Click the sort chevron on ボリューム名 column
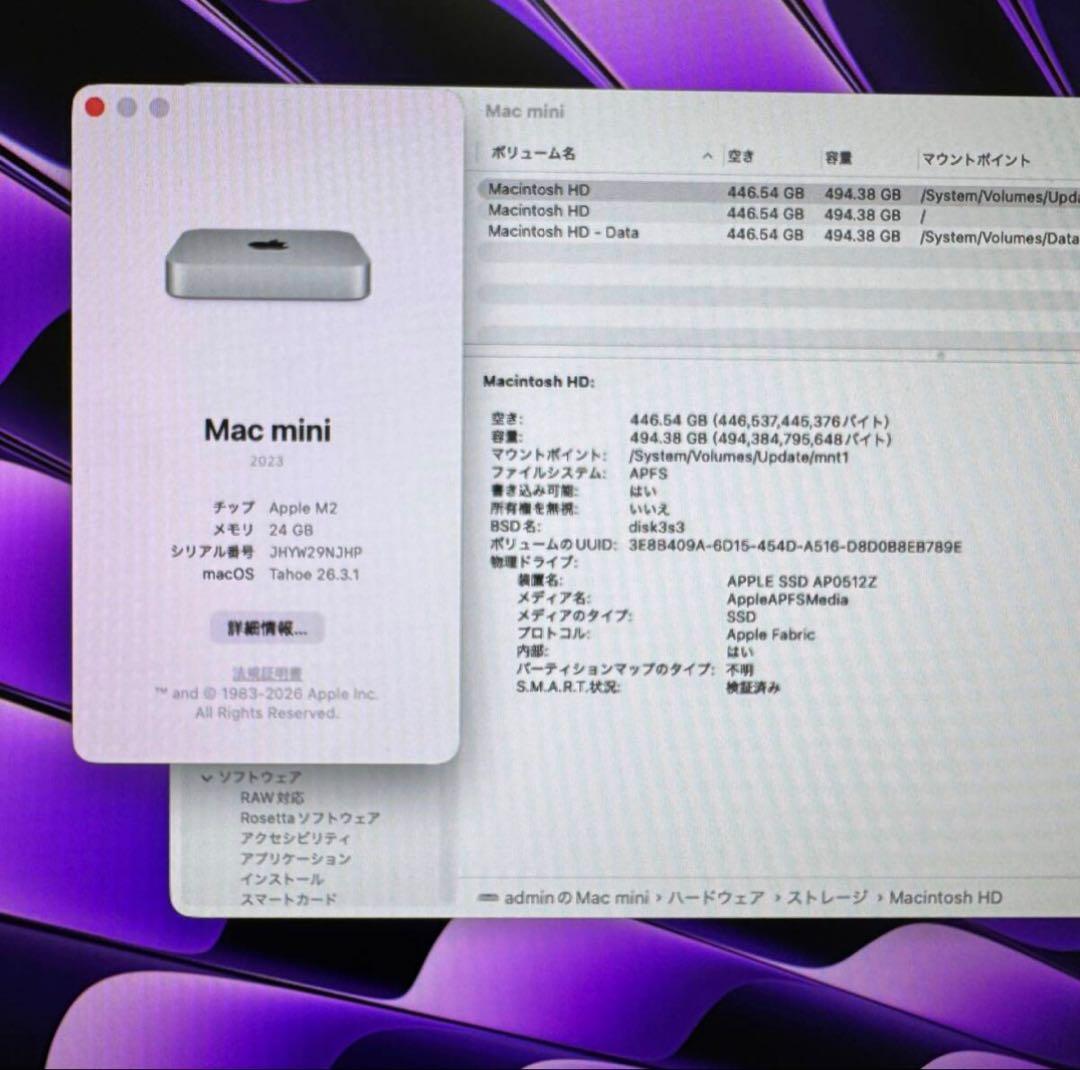The width and height of the screenshot is (1080, 1070). (706, 156)
